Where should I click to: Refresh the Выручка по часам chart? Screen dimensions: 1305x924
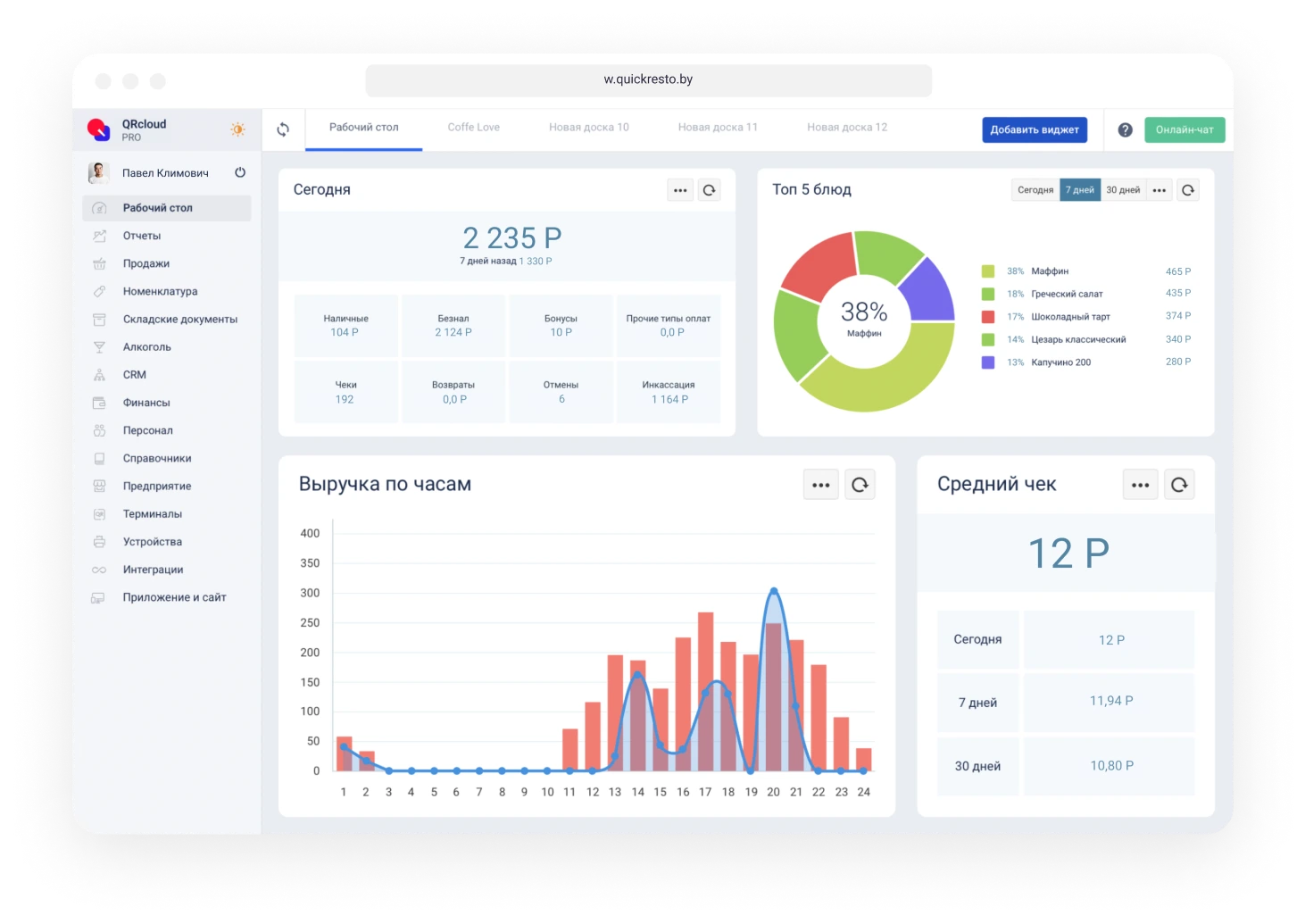tap(860, 485)
